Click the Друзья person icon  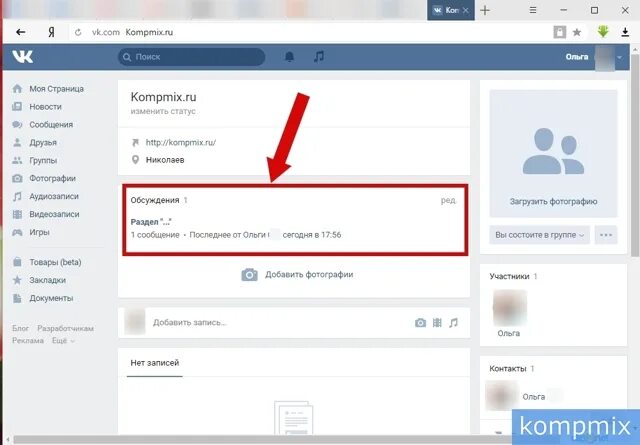click(17, 142)
